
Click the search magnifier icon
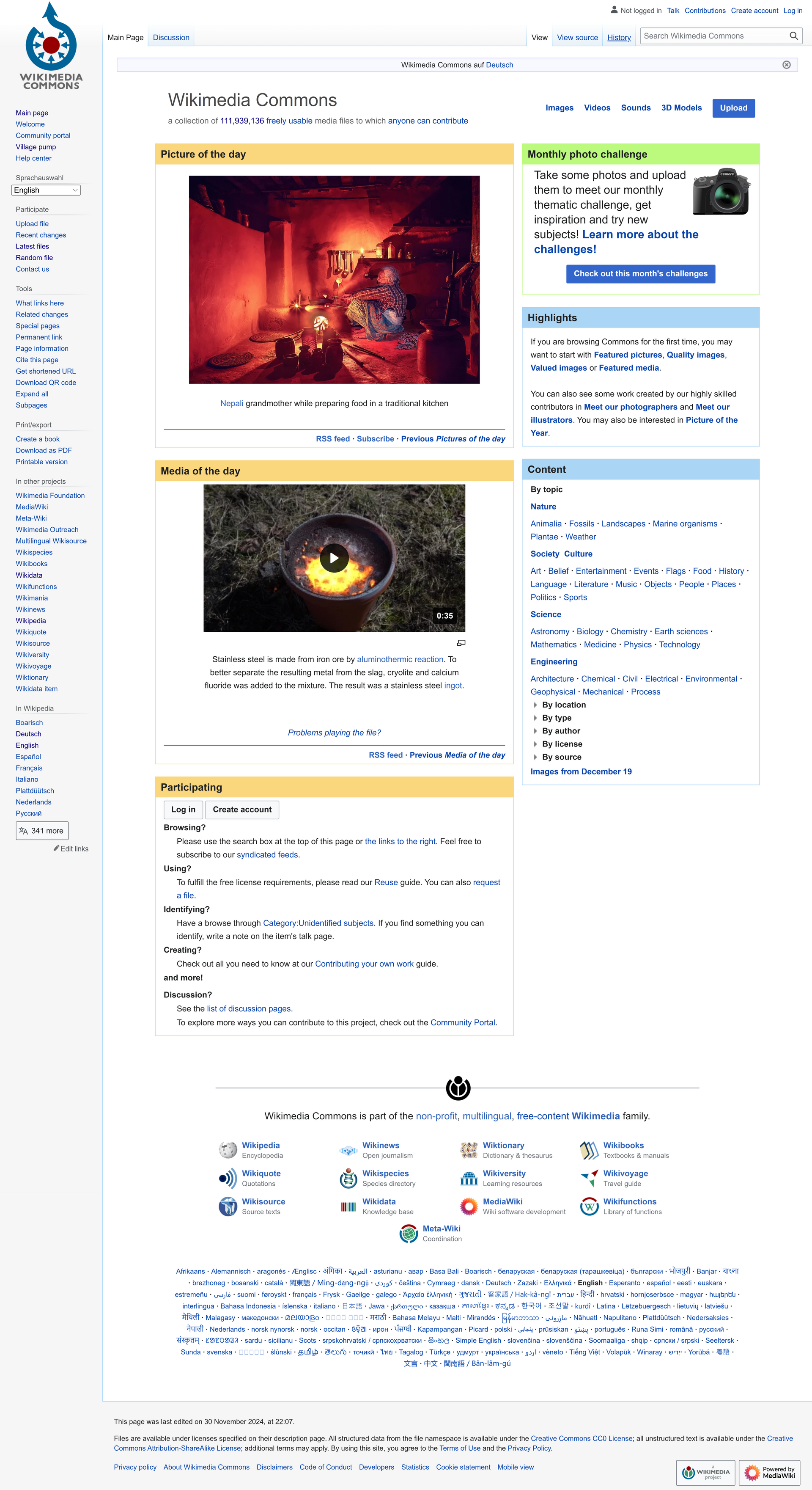click(x=793, y=36)
